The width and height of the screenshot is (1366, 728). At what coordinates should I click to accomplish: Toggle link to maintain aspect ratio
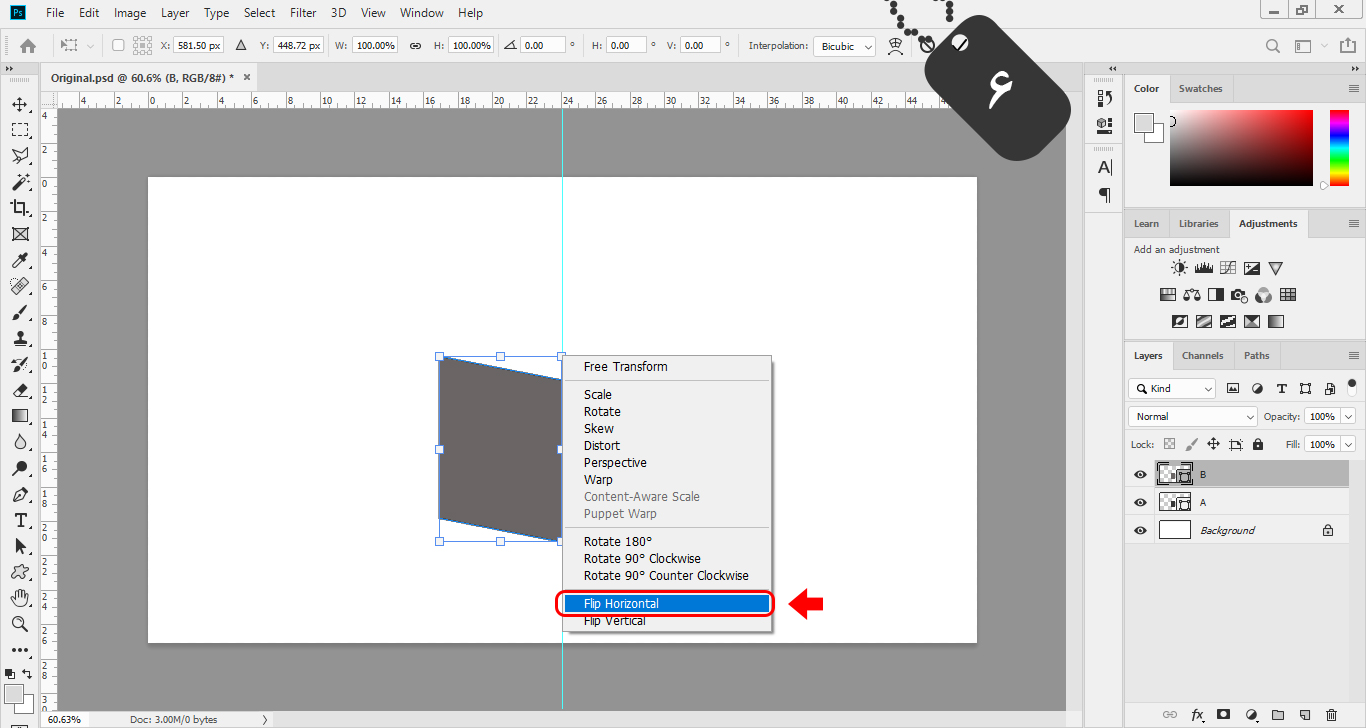[x=416, y=46]
